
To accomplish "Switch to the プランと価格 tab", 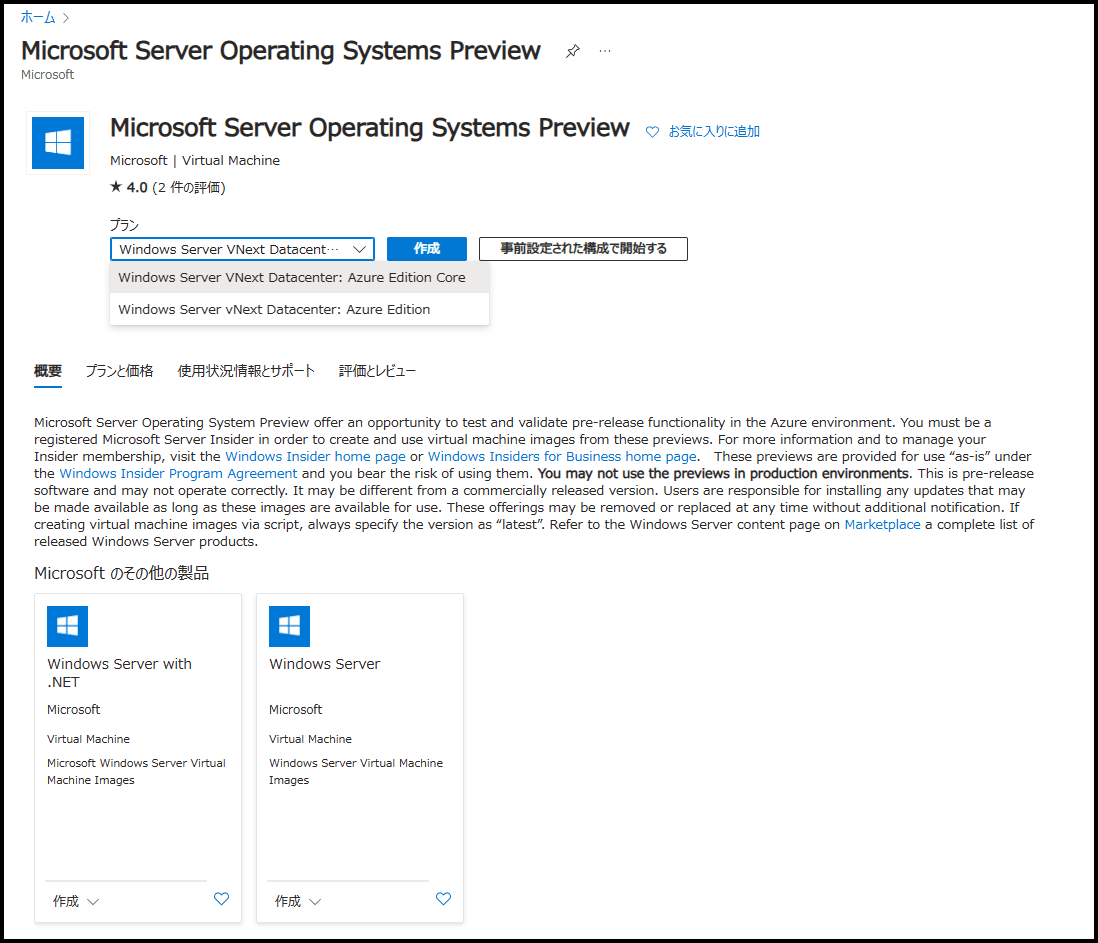I will [119, 371].
